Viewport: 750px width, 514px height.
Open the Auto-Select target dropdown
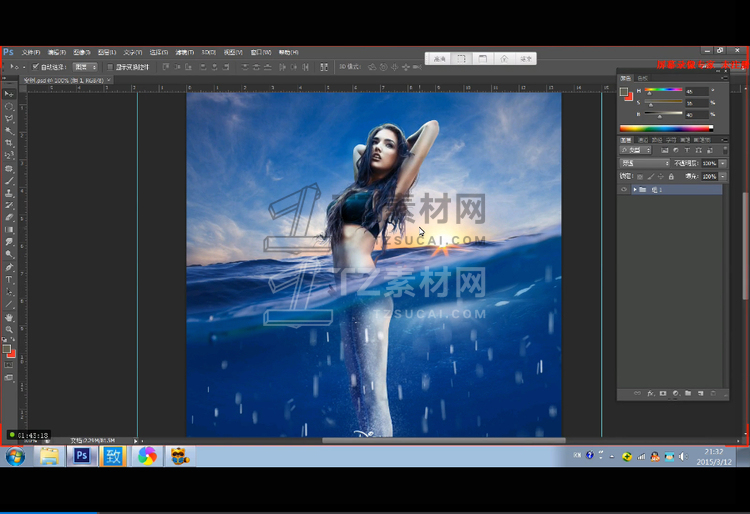[x=84, y=67]
